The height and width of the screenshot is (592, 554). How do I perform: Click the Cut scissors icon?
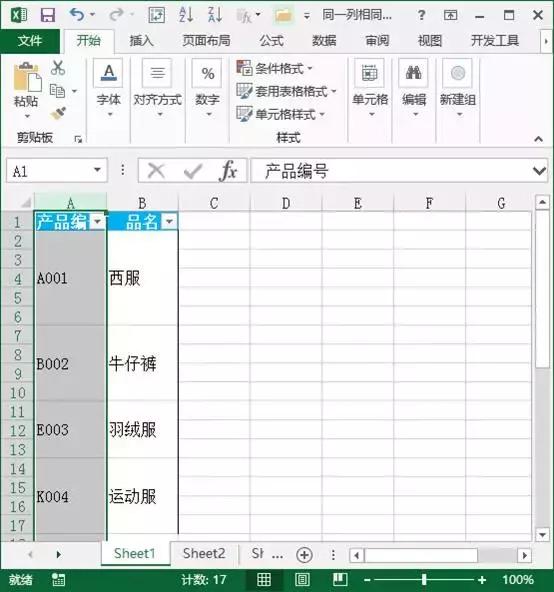click(x=58, y=68)
